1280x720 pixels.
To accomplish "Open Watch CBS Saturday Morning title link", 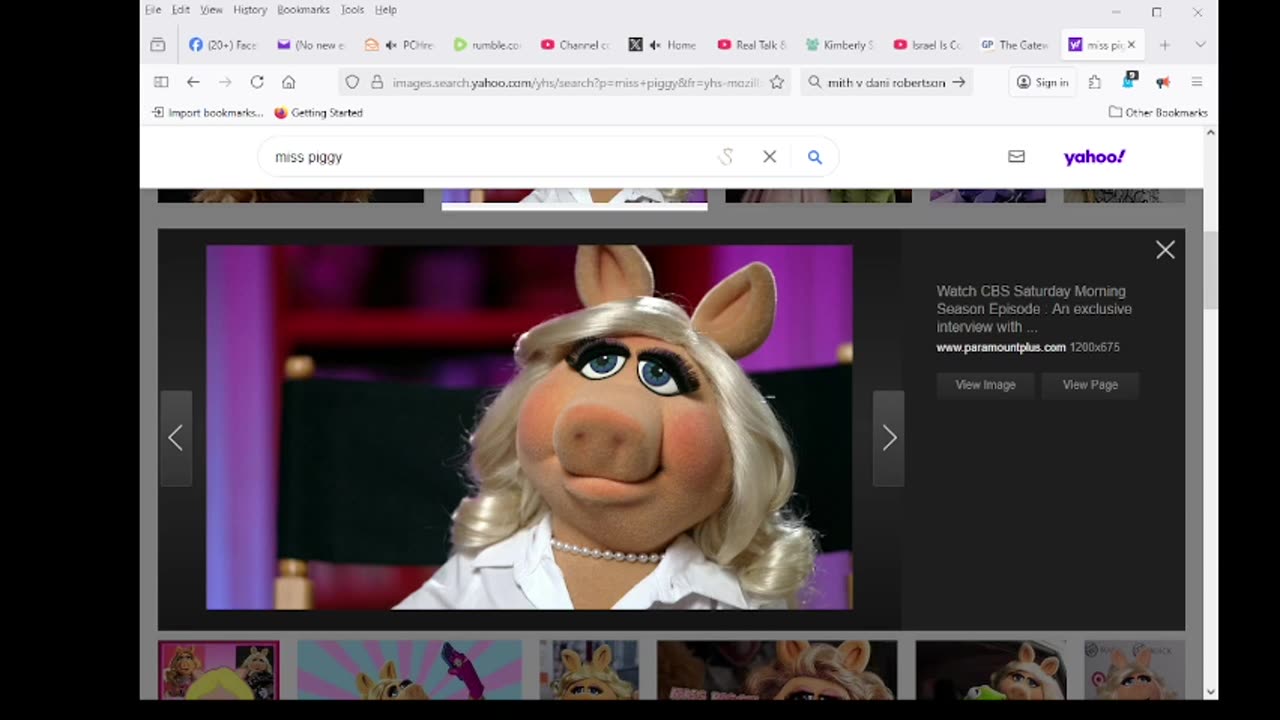I will click(1034, 309).
